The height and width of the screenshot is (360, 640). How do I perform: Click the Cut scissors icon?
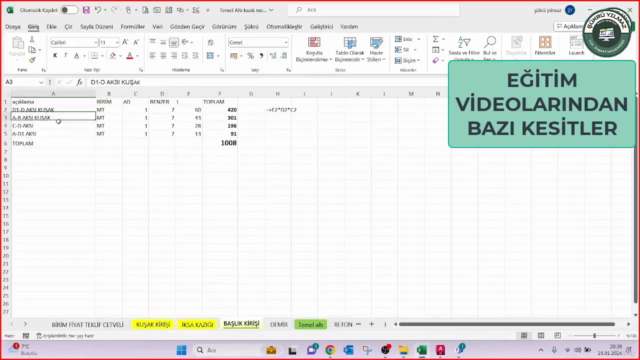click(x=32, y=40)
